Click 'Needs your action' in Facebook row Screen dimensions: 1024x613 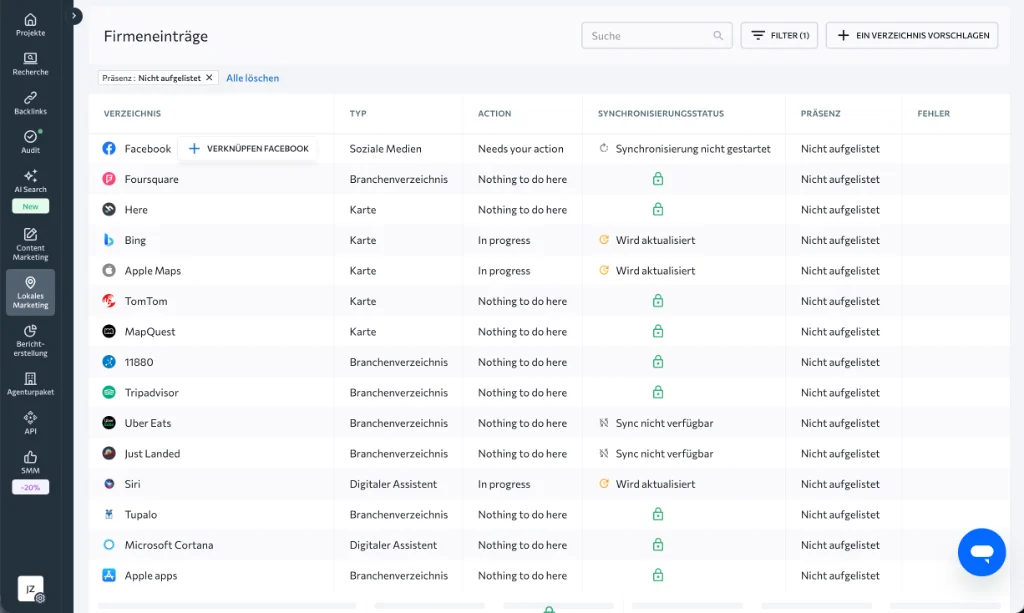(520, 149)
